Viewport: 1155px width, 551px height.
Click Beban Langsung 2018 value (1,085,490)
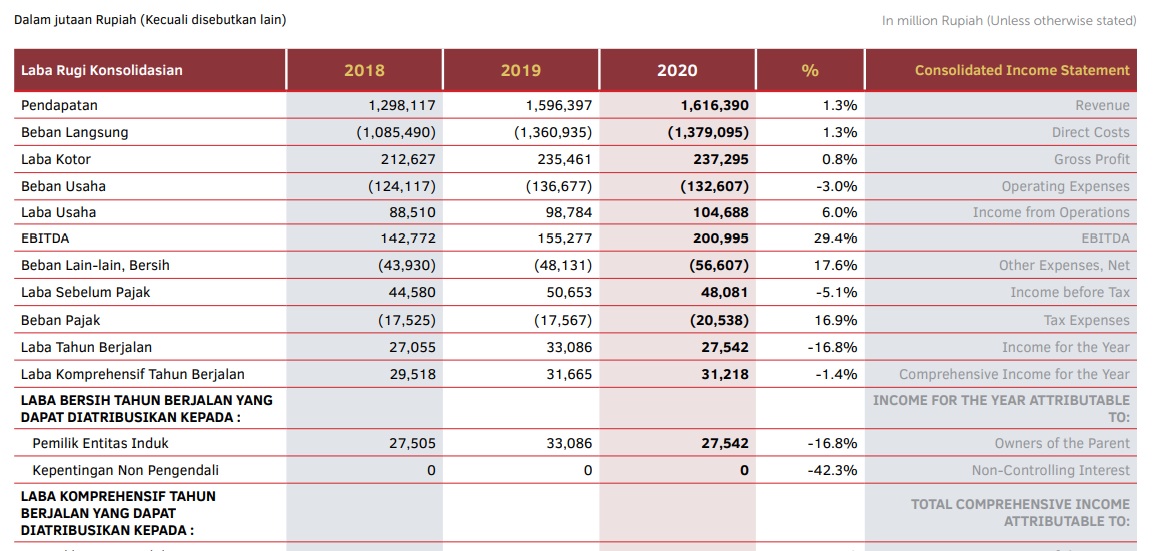[396, 133]
